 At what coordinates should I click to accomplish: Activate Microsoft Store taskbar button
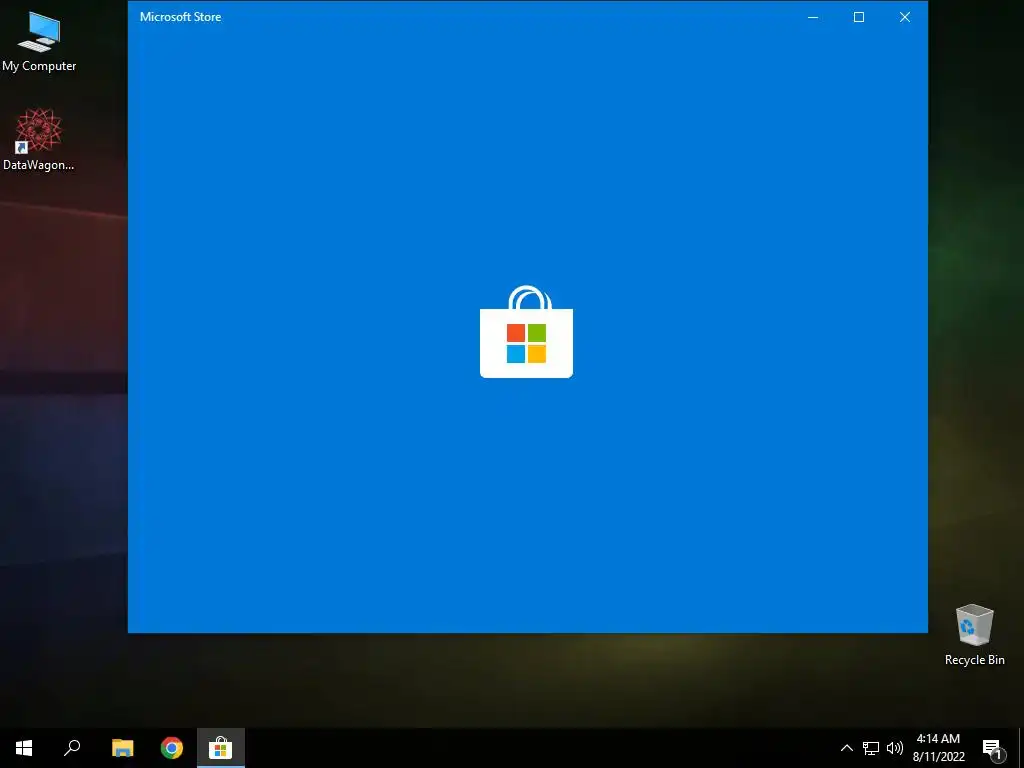221,748
